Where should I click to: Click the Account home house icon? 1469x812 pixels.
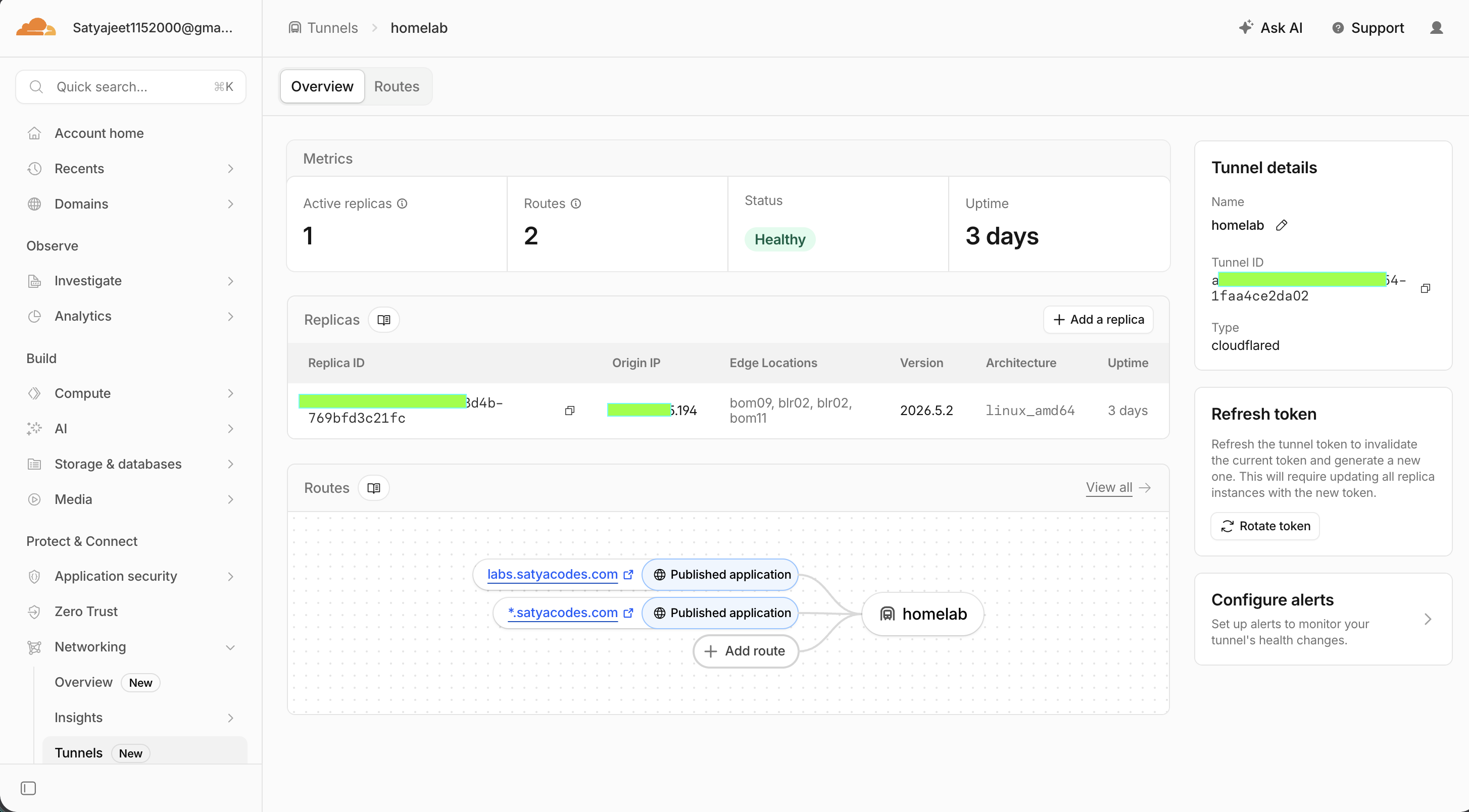34,133
